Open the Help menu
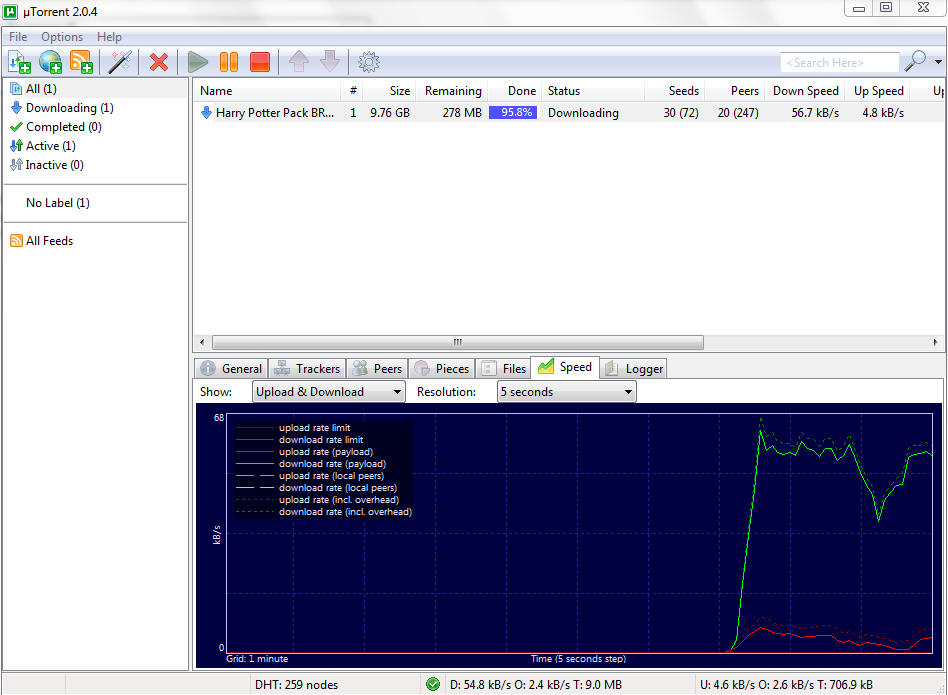948x695 pixels. pyautogui.click(x=109, y=37)
